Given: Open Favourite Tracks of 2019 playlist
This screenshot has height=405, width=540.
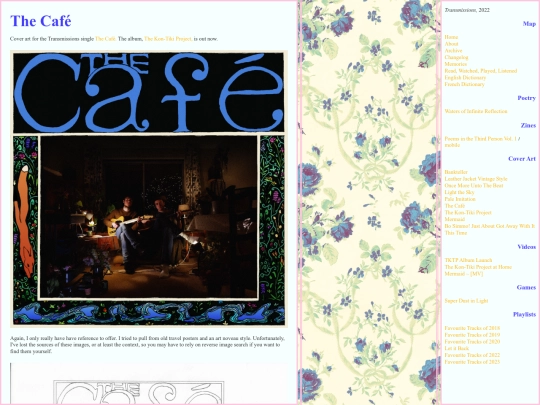Looking at the screenshot, I should [472, 335].
